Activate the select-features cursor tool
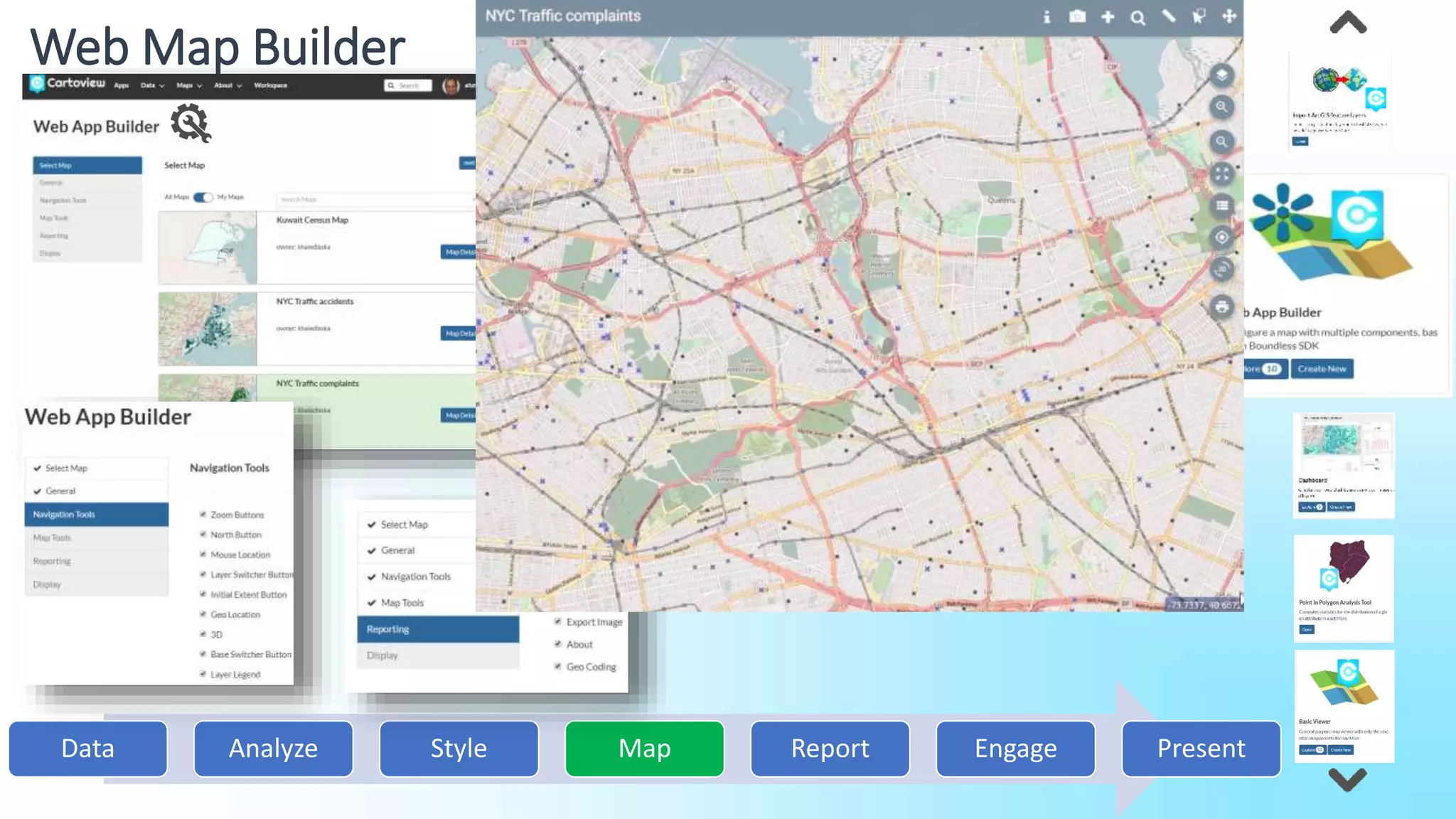Screen dimensions: 1456x819 click(1199, 16)
